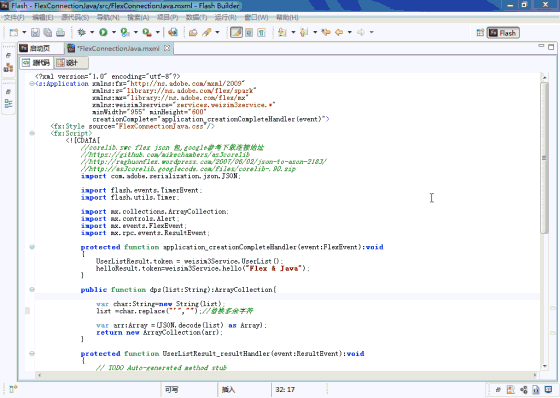Run the application with the green play icon

pos(103,33)
